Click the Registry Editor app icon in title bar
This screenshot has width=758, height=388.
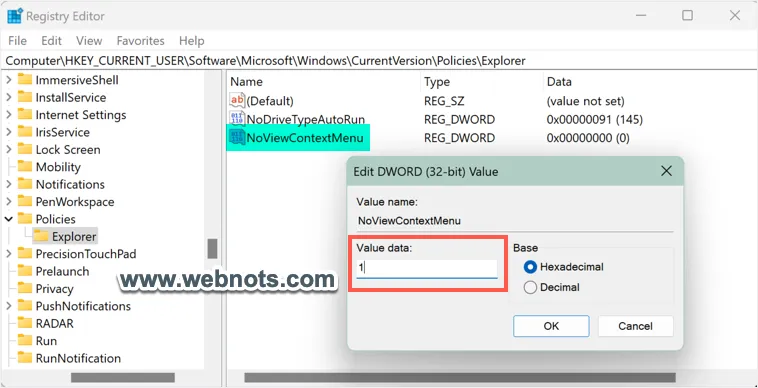[x=15, y=16]
